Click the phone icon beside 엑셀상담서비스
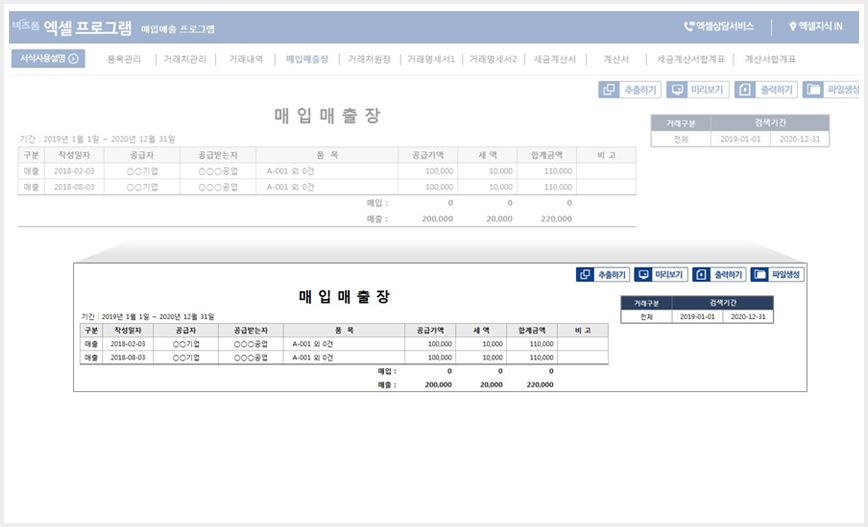The image size is (868, 527). pyautogui.click(x=689, y=26)
